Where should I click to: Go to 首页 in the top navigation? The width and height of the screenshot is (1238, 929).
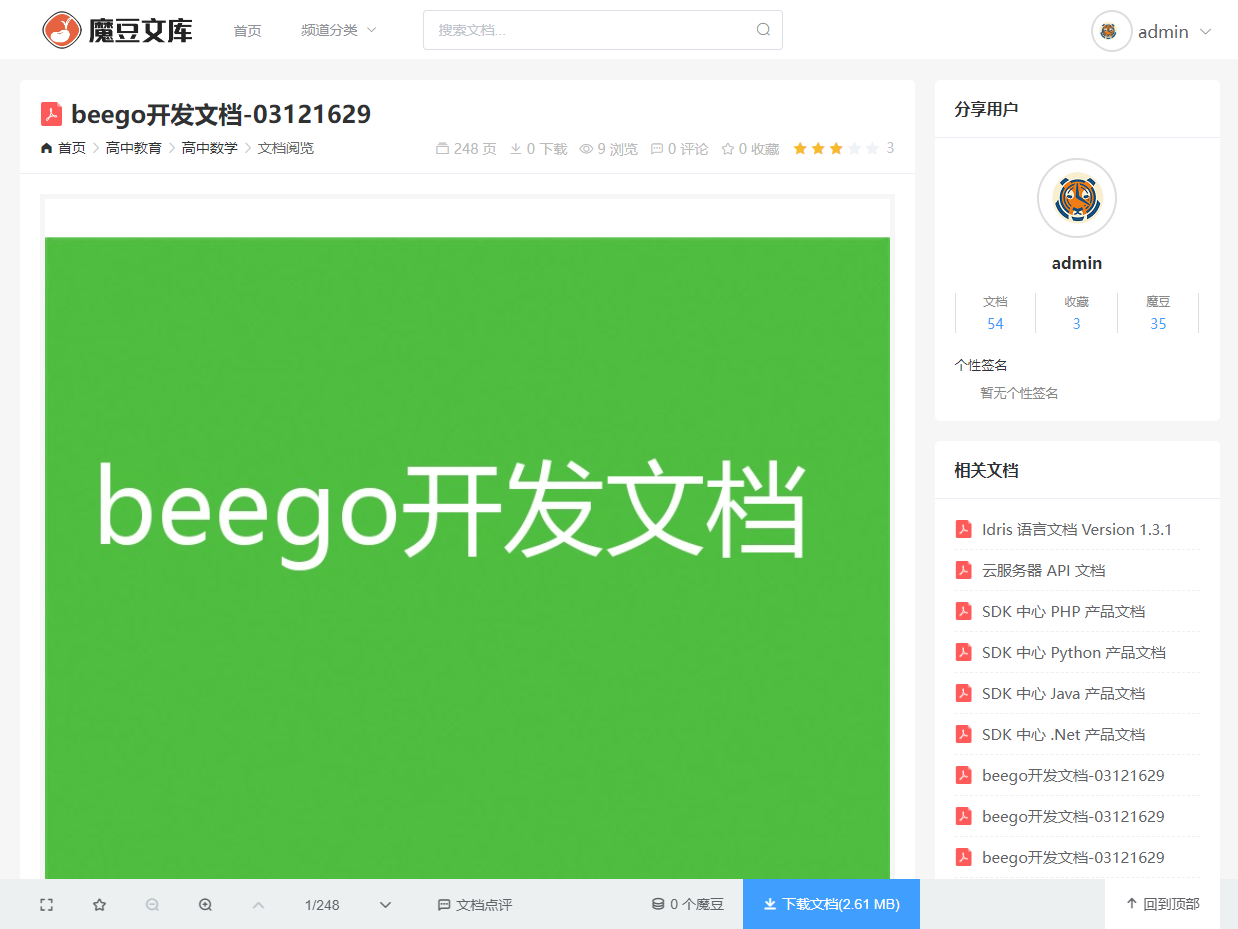247,30
